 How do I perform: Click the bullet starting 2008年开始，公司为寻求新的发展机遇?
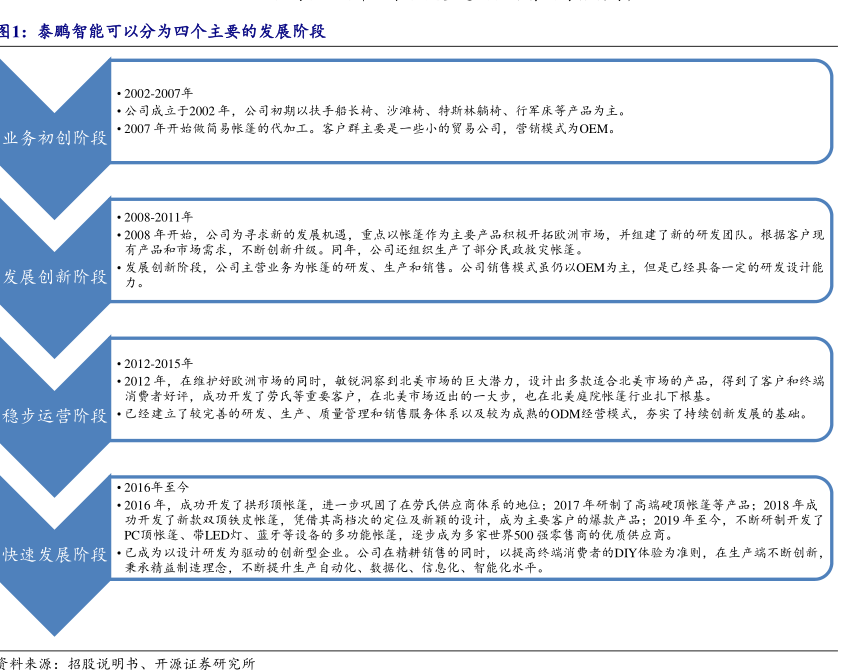[x=470, y=235]
